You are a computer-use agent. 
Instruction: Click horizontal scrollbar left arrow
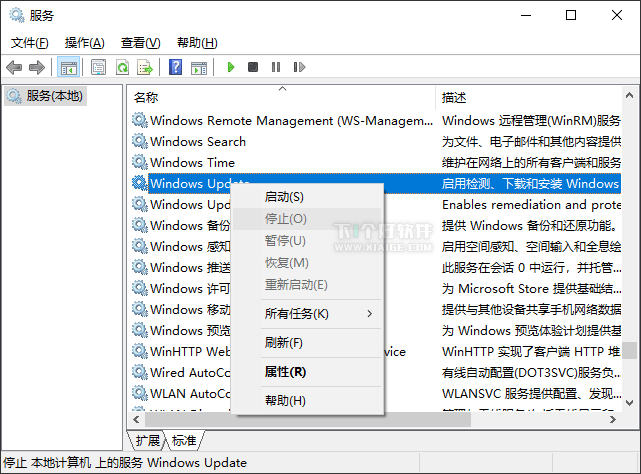(x=137, y=419)
